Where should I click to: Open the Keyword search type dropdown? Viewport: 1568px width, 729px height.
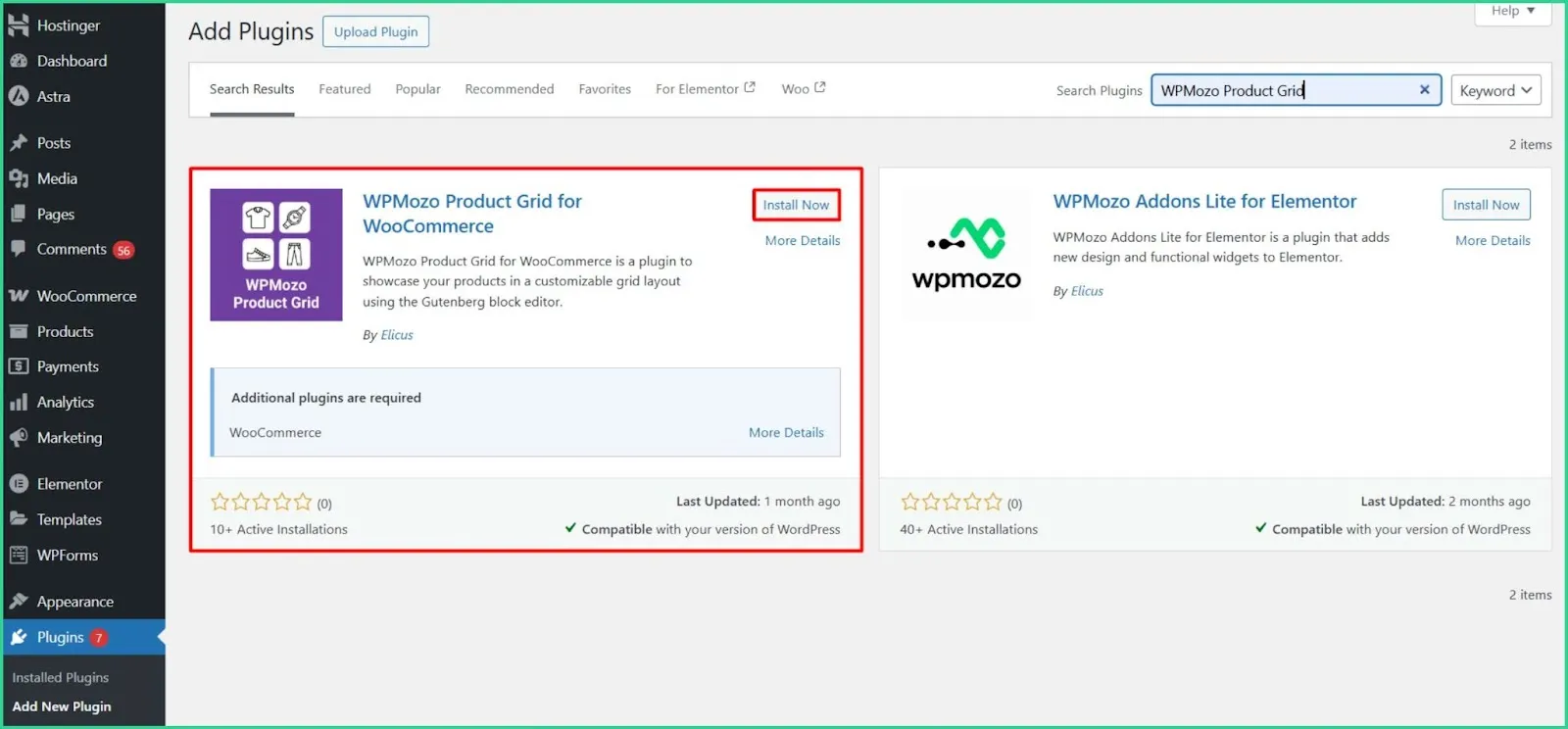(1495, 90)
